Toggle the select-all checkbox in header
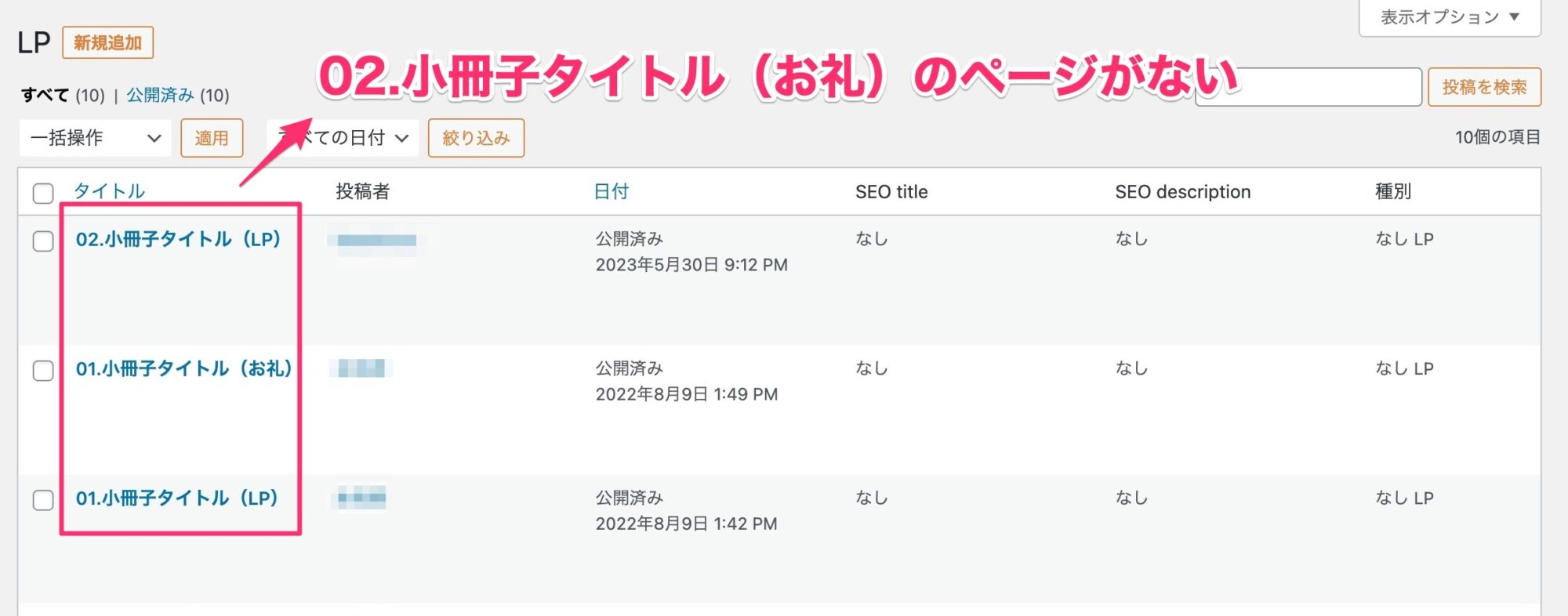Viewport: 1568px width, 616px height. coord(43,193)
